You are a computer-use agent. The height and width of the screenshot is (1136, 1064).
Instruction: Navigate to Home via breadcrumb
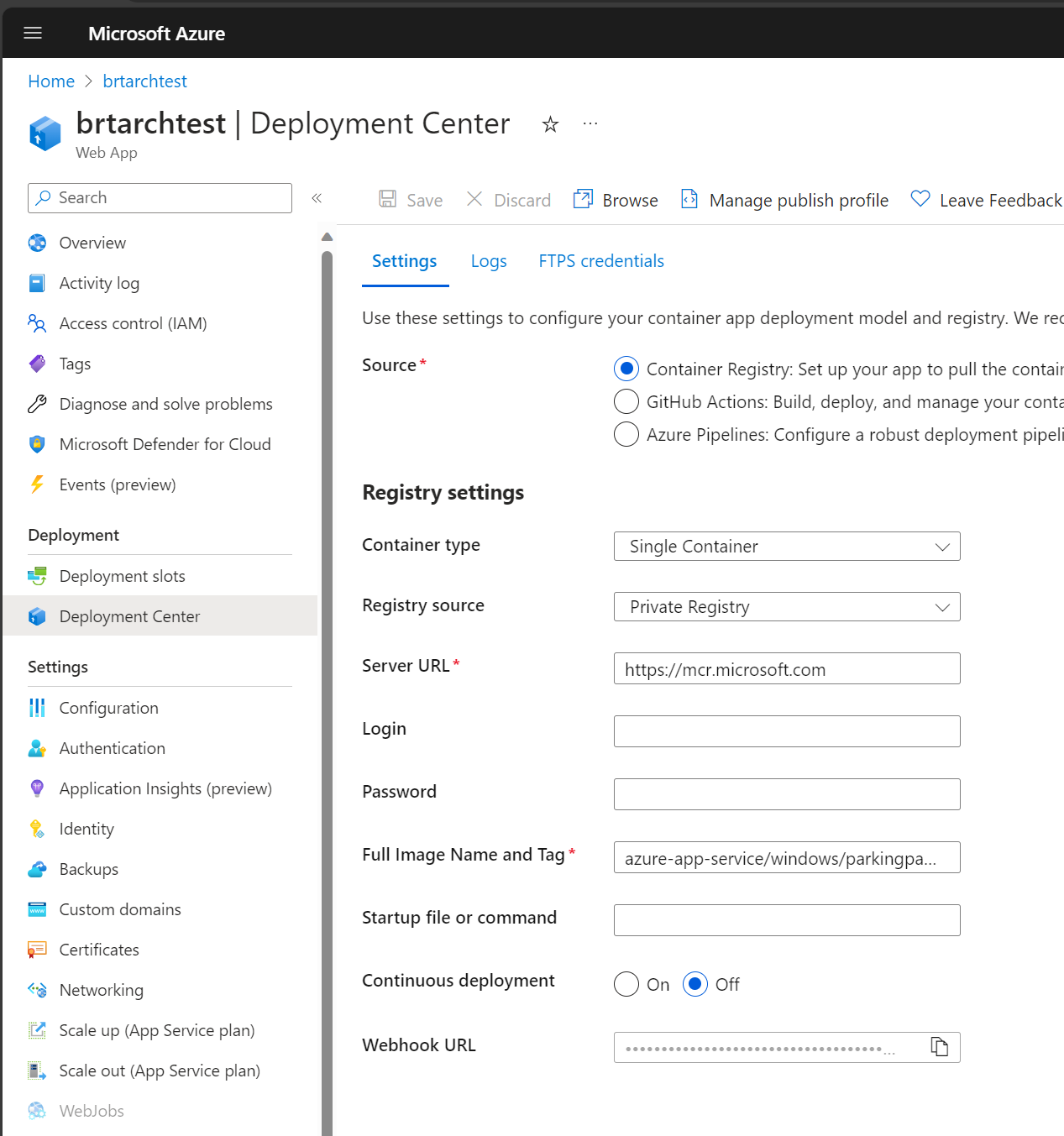tap(51, 81)
